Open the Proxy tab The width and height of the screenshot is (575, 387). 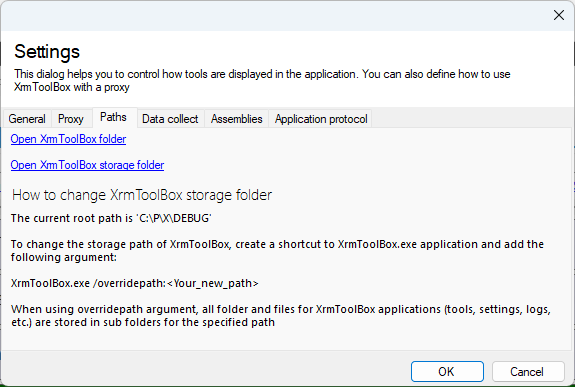[71, 119]
